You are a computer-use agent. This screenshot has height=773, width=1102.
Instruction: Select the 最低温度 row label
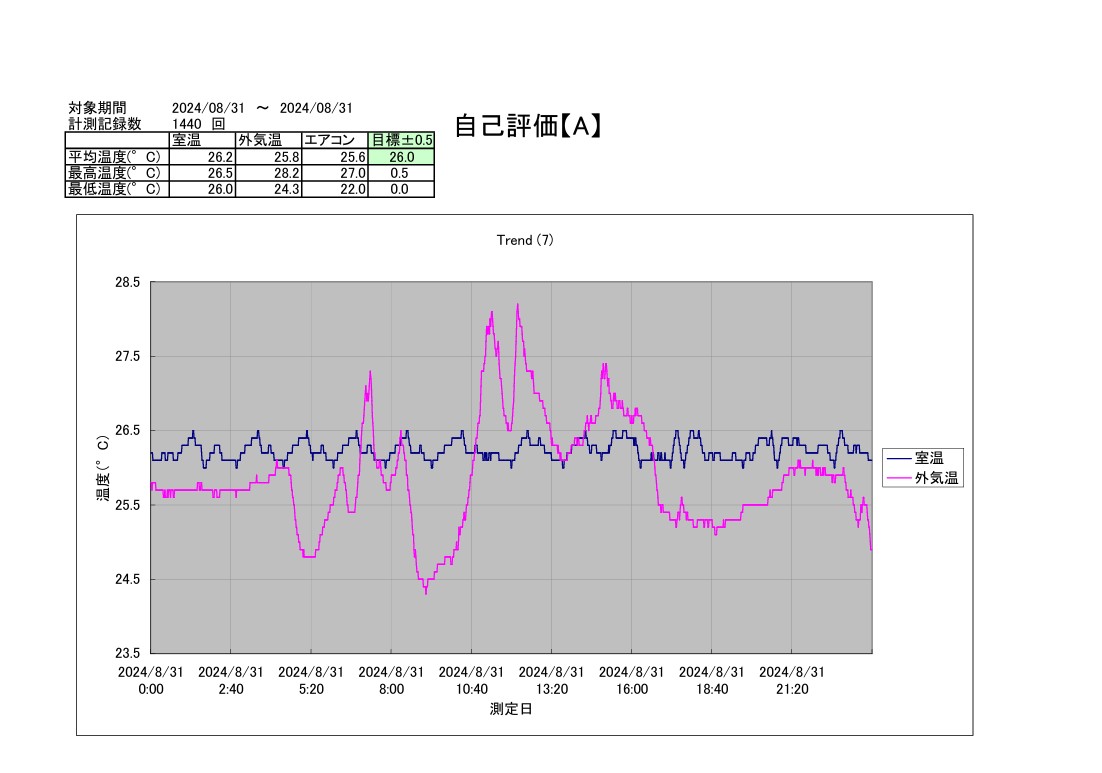coord(116,189)
